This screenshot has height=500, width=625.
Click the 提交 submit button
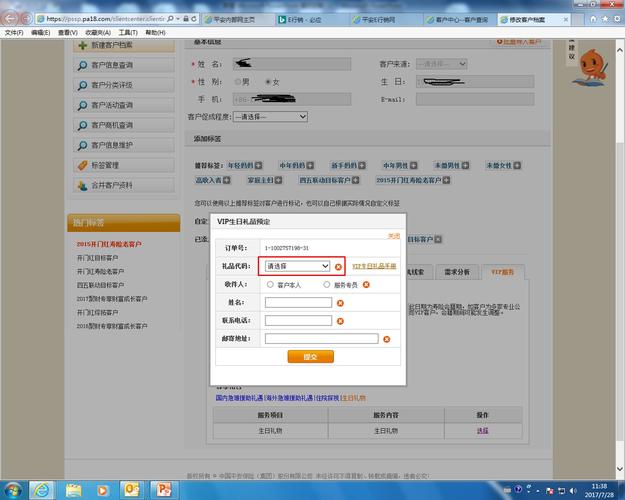310,356
